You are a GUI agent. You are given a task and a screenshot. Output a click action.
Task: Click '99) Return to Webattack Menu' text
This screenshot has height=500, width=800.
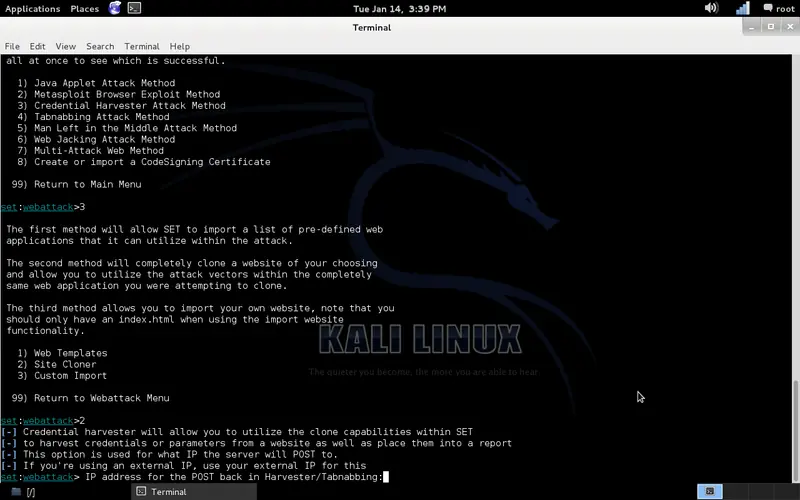(x=90, y=398)
